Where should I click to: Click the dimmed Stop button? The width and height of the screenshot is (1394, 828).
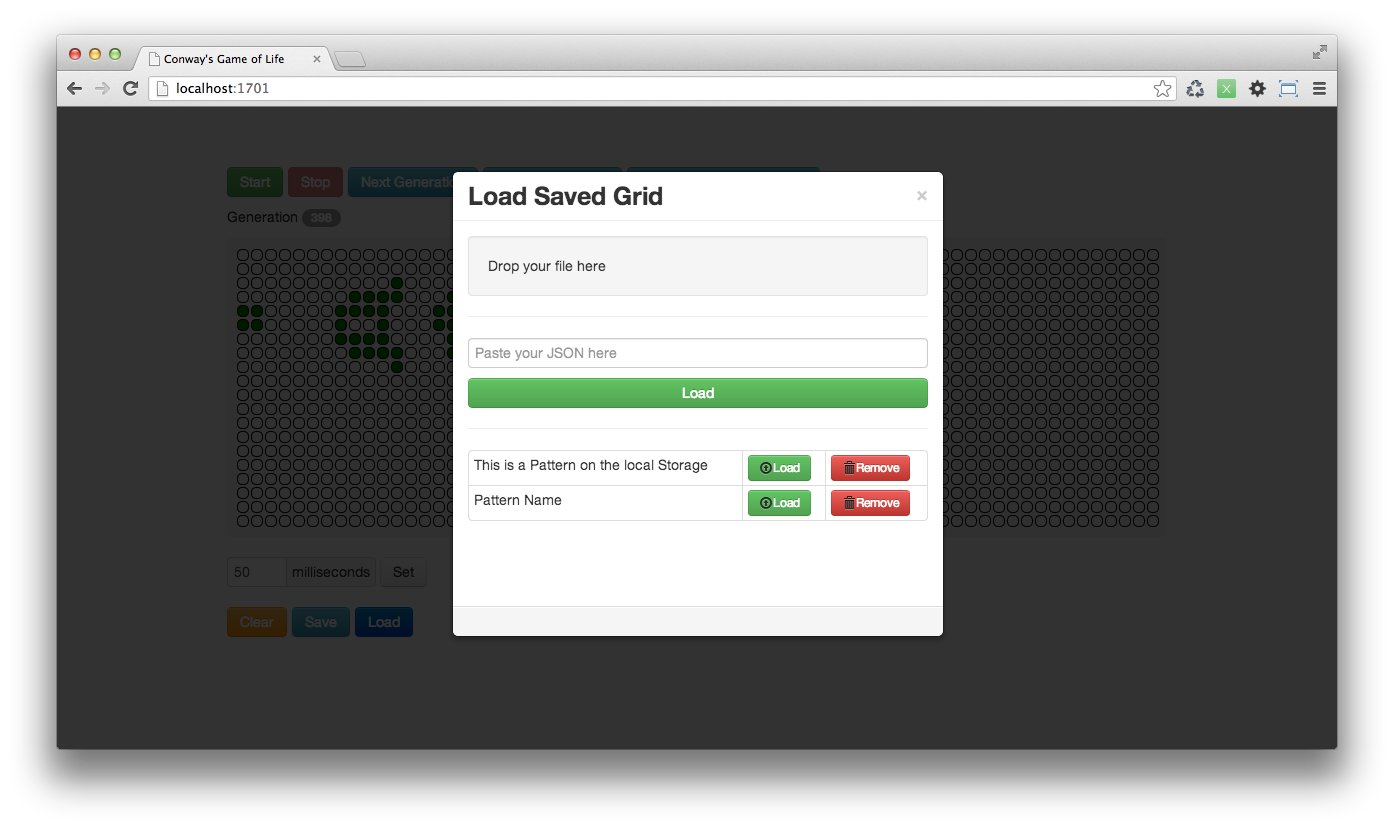pos(315,182)
